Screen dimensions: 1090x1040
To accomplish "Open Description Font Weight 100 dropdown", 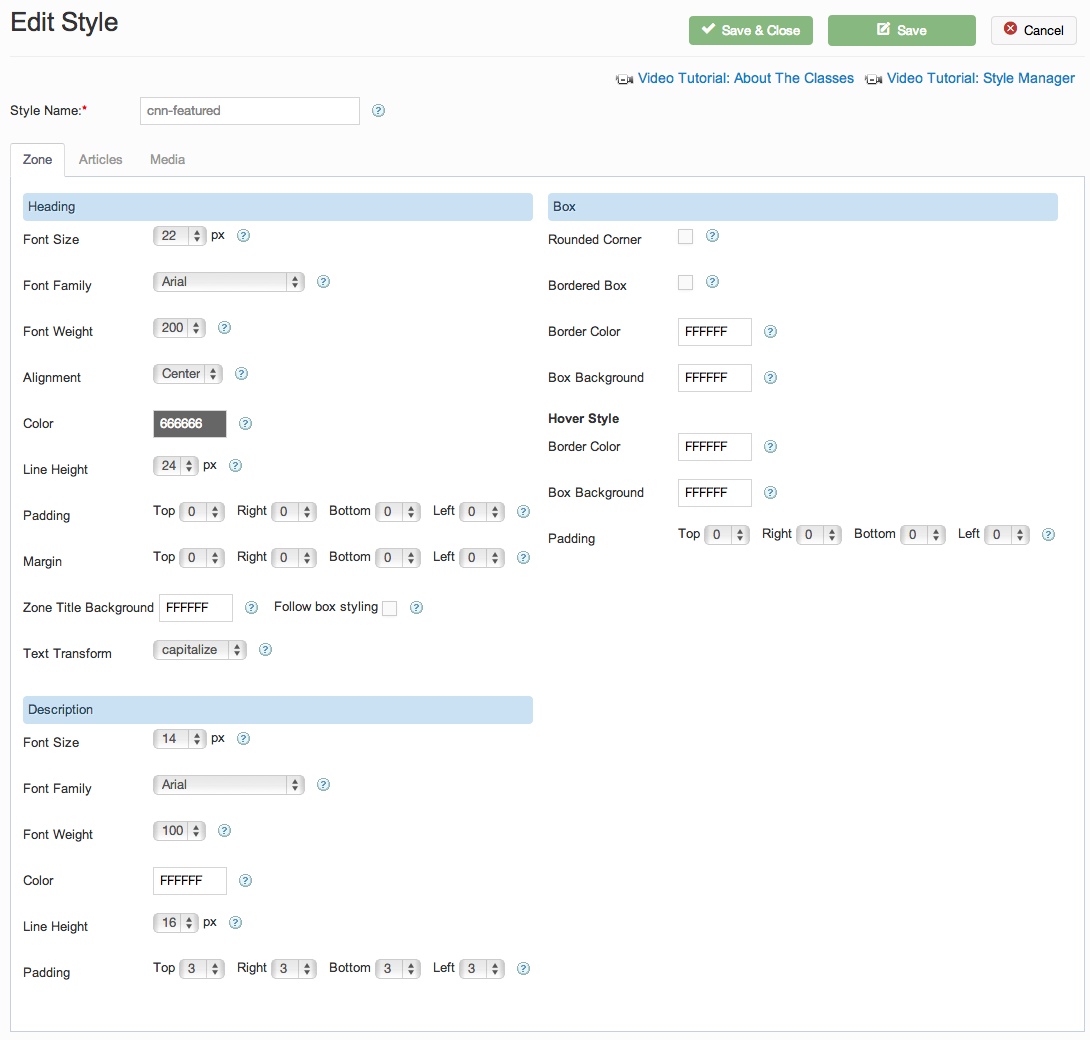I will [x=179, y=830].
